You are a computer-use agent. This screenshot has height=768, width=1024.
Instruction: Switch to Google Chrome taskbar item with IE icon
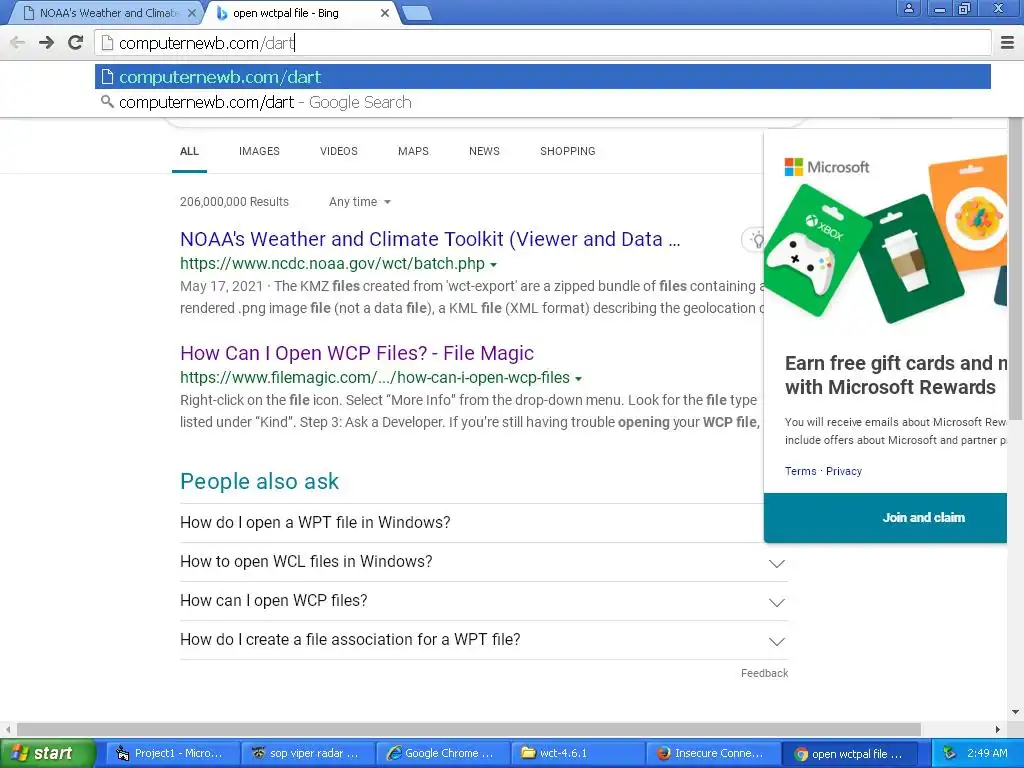pos(443,754)
